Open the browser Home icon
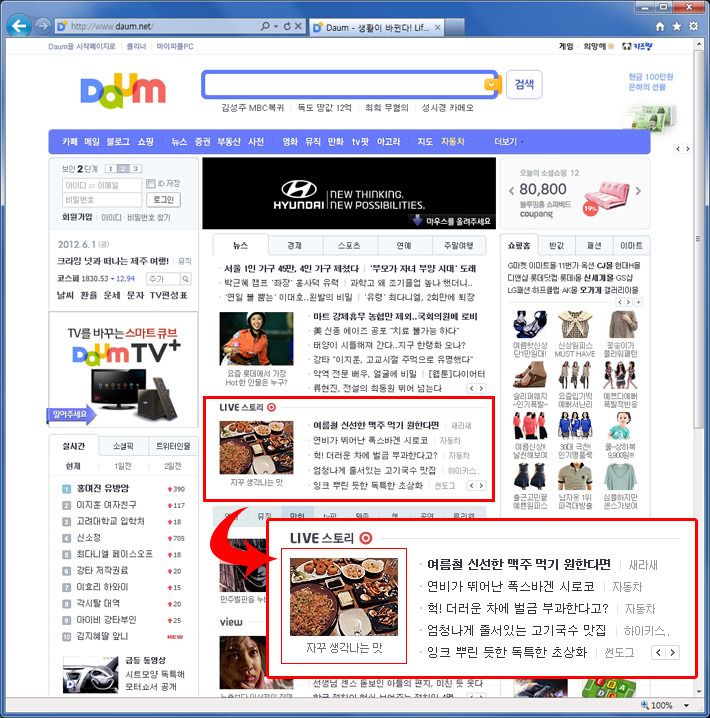This screenshot has width=710, height=718. pos(660,27)
